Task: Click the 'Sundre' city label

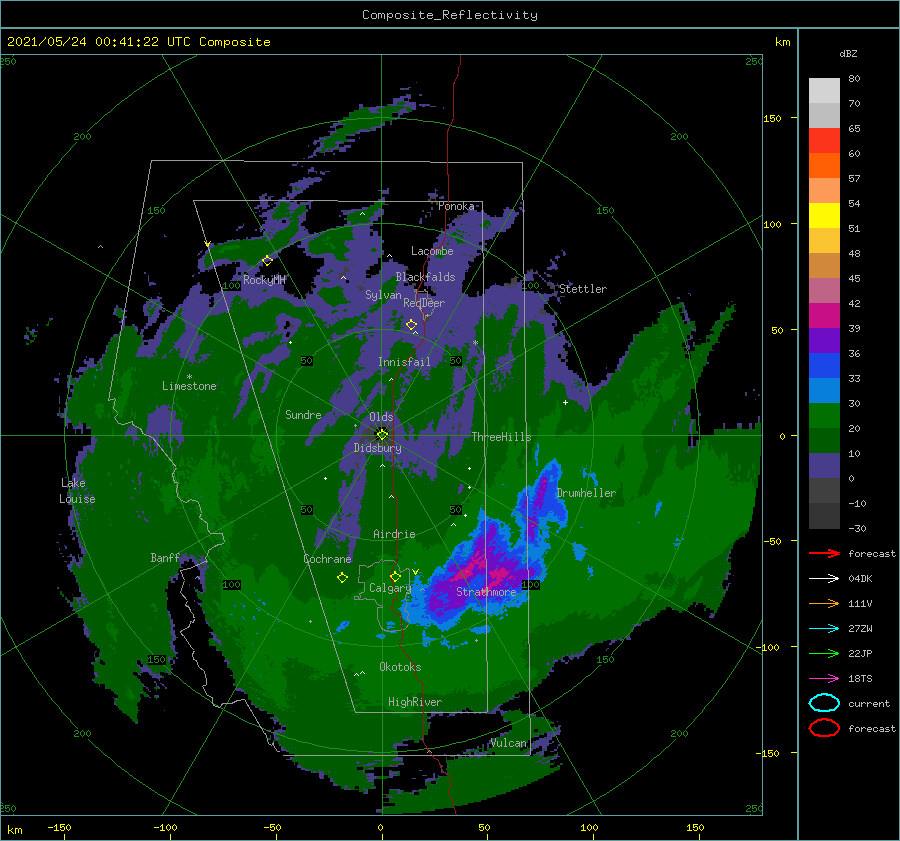Action: [x=303, y=414]
